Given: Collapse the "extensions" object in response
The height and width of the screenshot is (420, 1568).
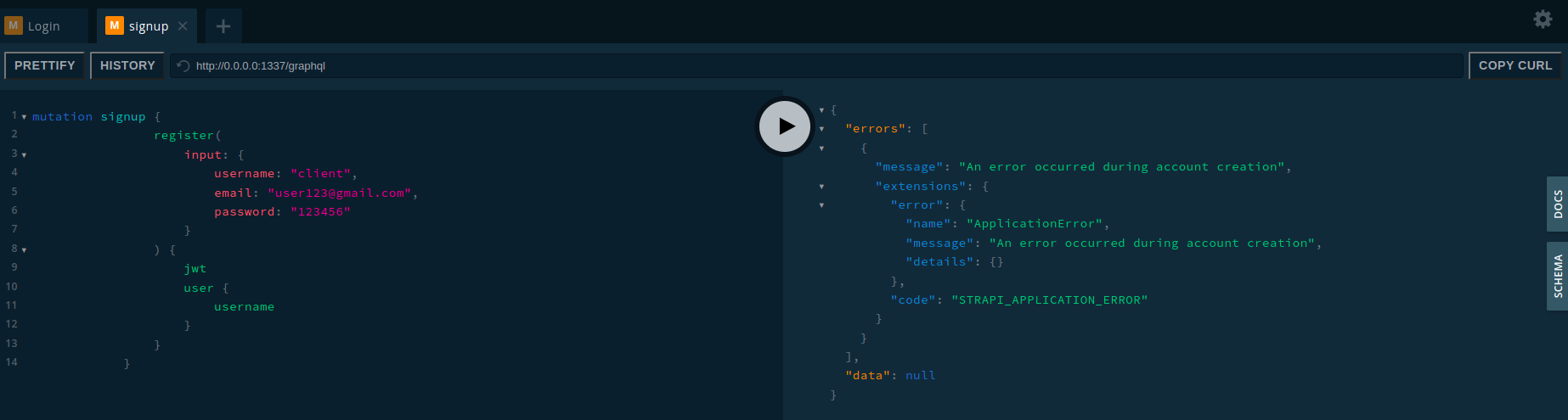Looking at the screenshot, I should (x=821, y=187).
